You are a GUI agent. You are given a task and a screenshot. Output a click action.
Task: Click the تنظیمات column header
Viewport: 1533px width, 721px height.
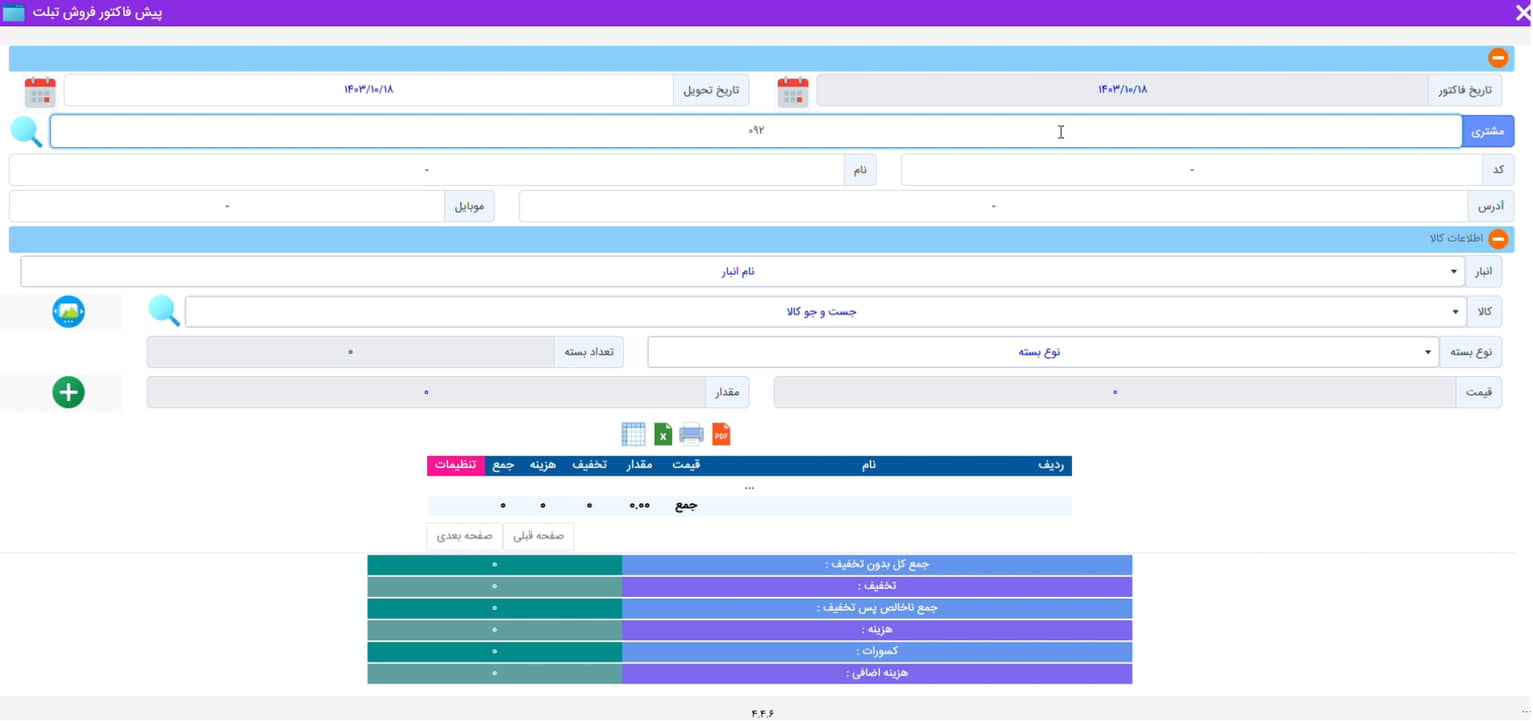click(x=456, y=465)
